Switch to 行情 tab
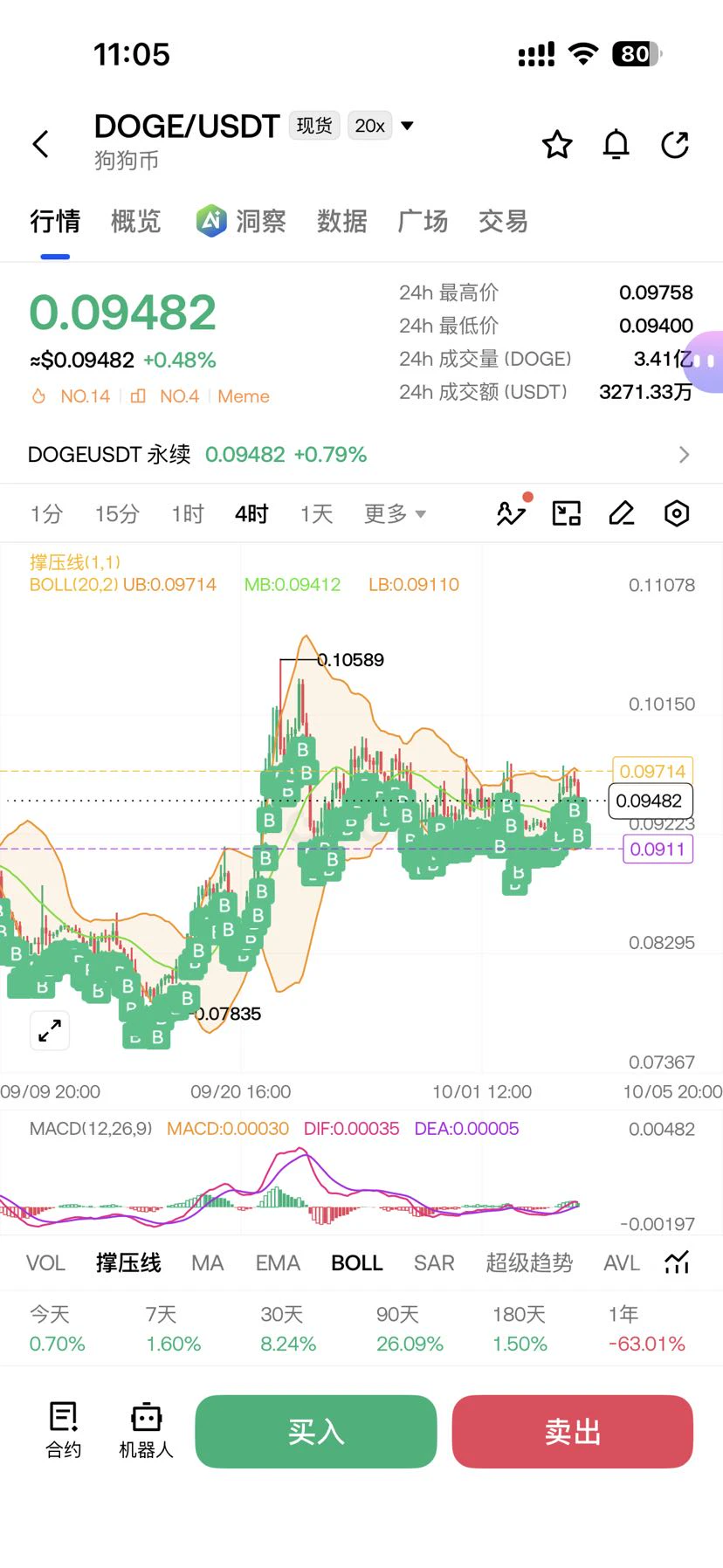The height and width of the screenshot is (1568, 723). (55, 222)
